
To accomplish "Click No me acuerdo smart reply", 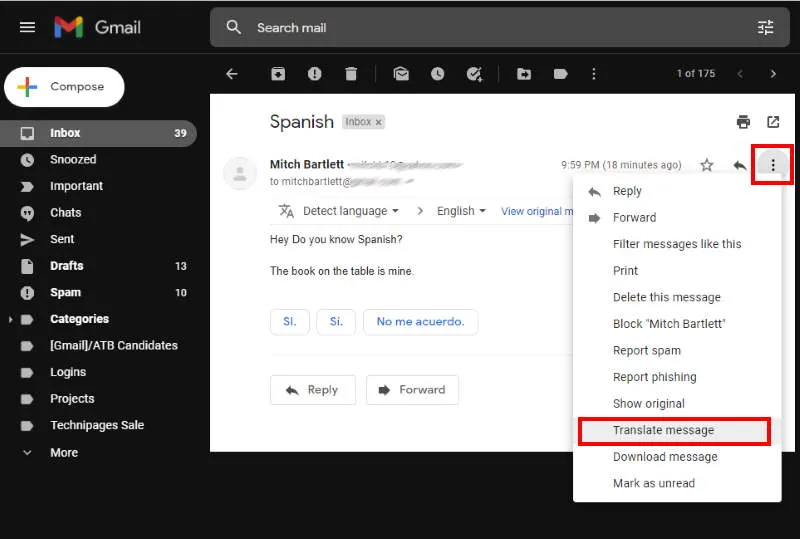I will (x=420, y=322).
